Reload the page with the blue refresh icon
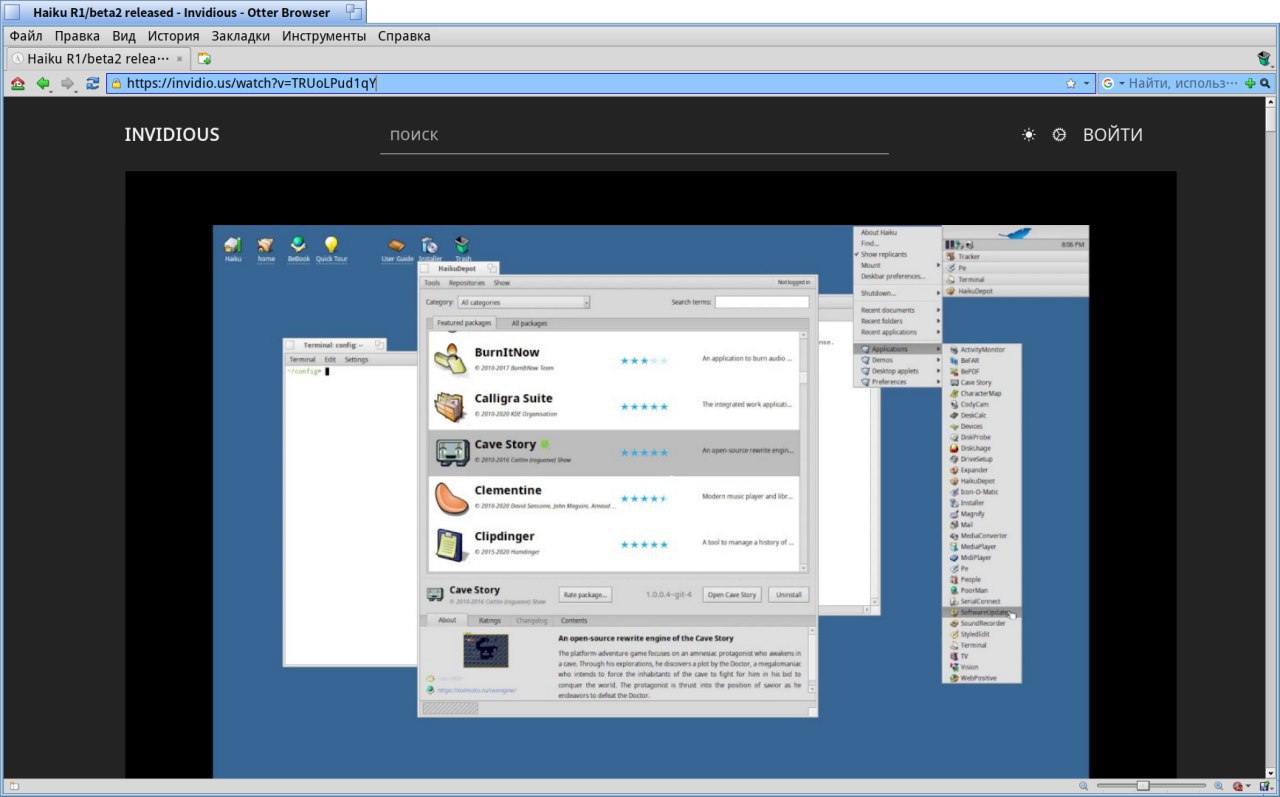 pos(93,84)
